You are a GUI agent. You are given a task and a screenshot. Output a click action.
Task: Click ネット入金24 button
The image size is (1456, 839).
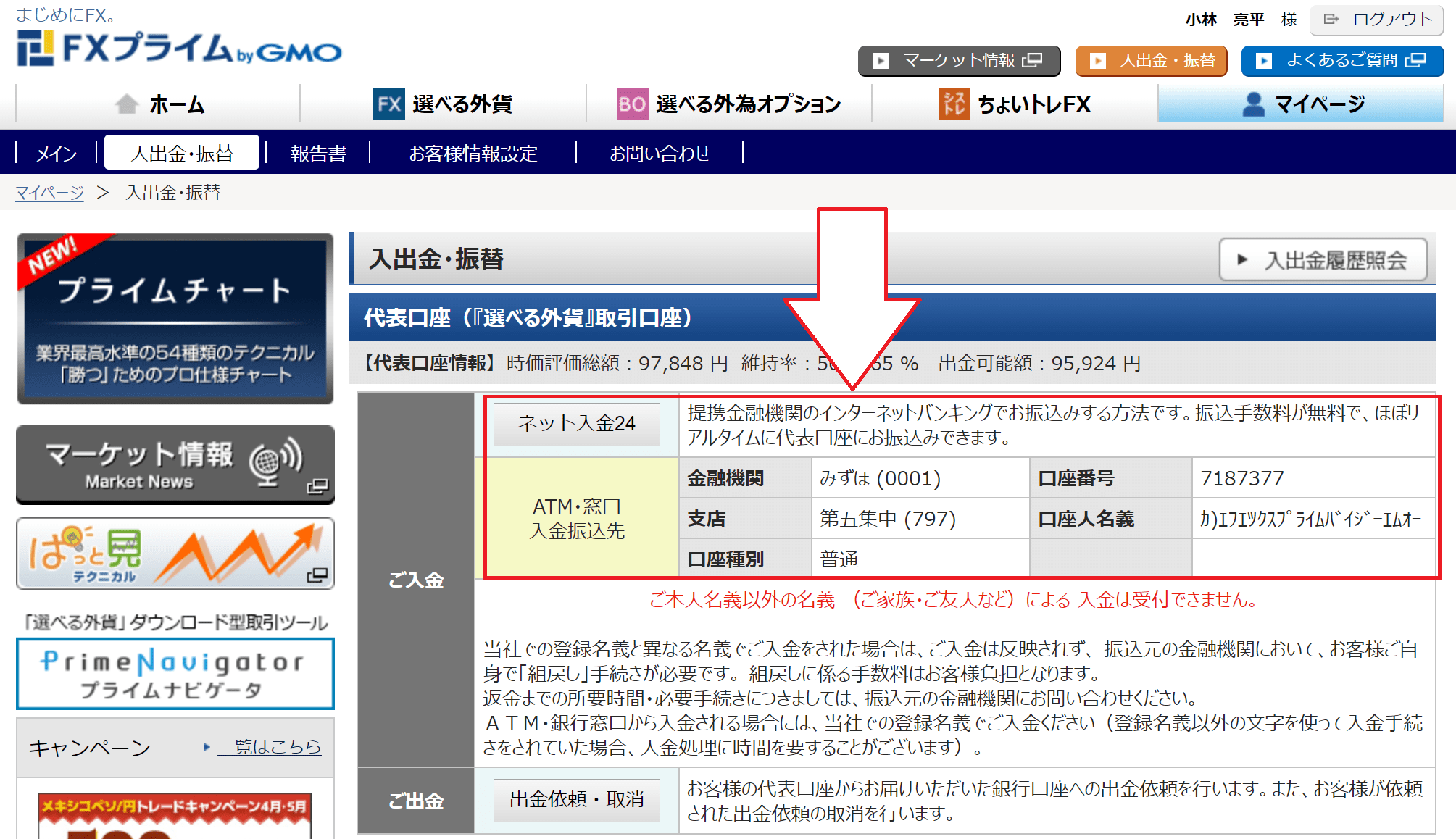coord(577,424)
